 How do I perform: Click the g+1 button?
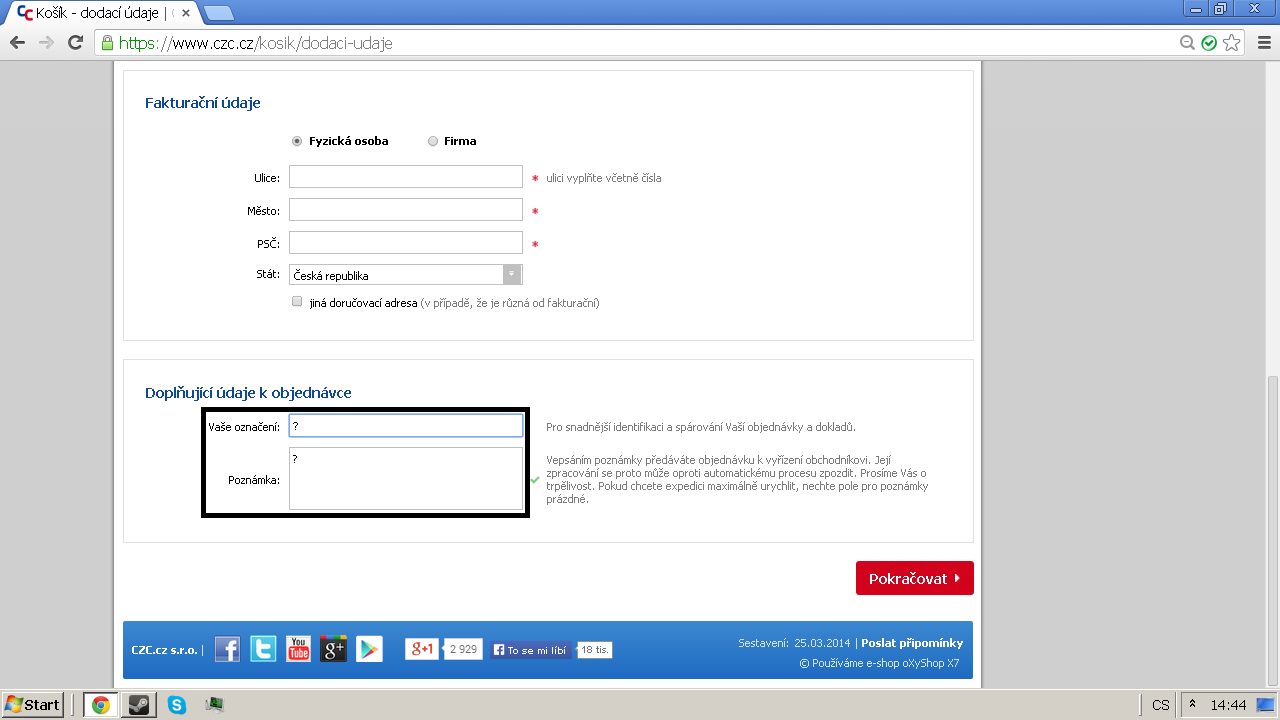pos(421,649)
